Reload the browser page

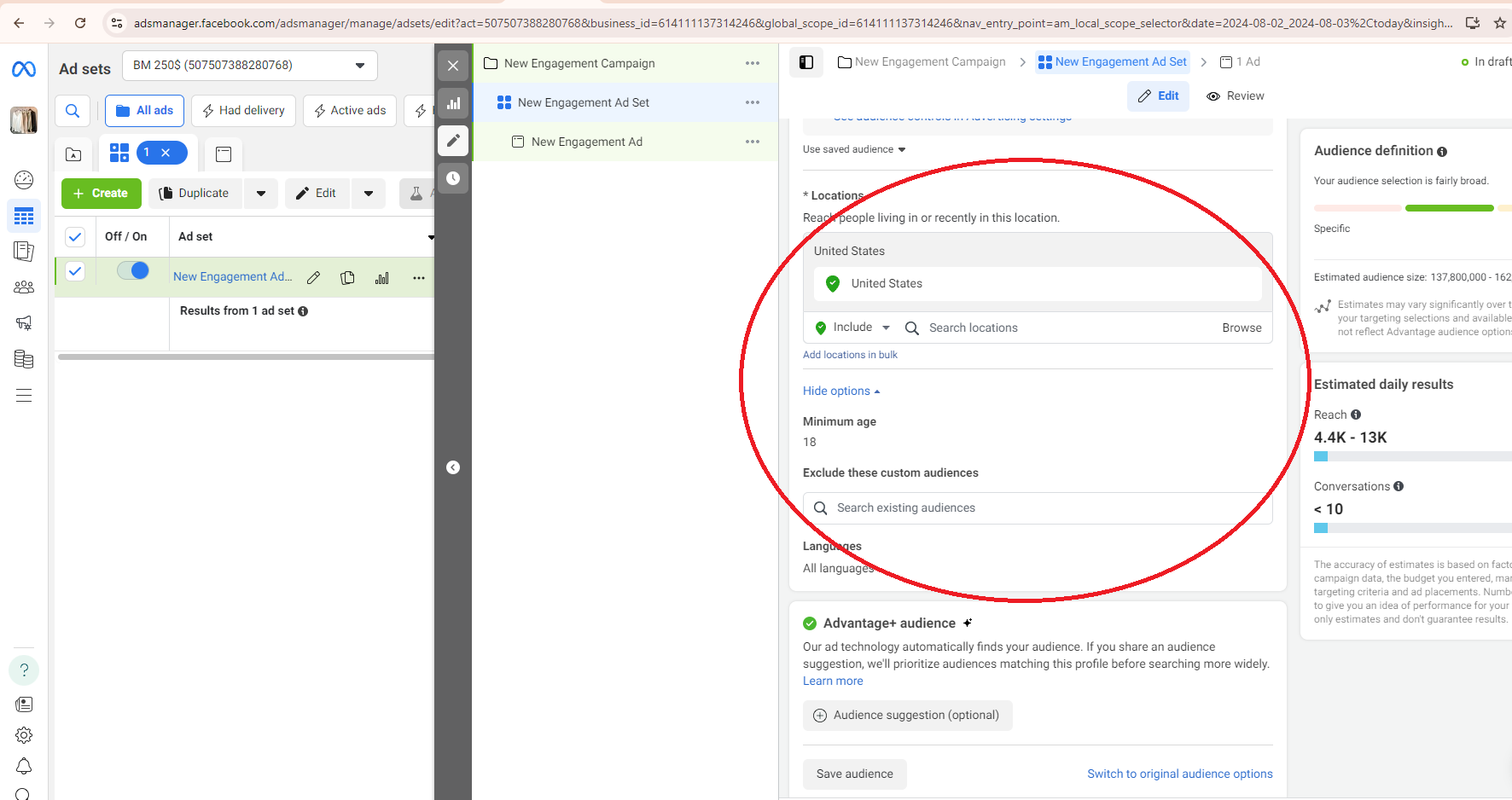pyautogui.click(x=80, y=23)
